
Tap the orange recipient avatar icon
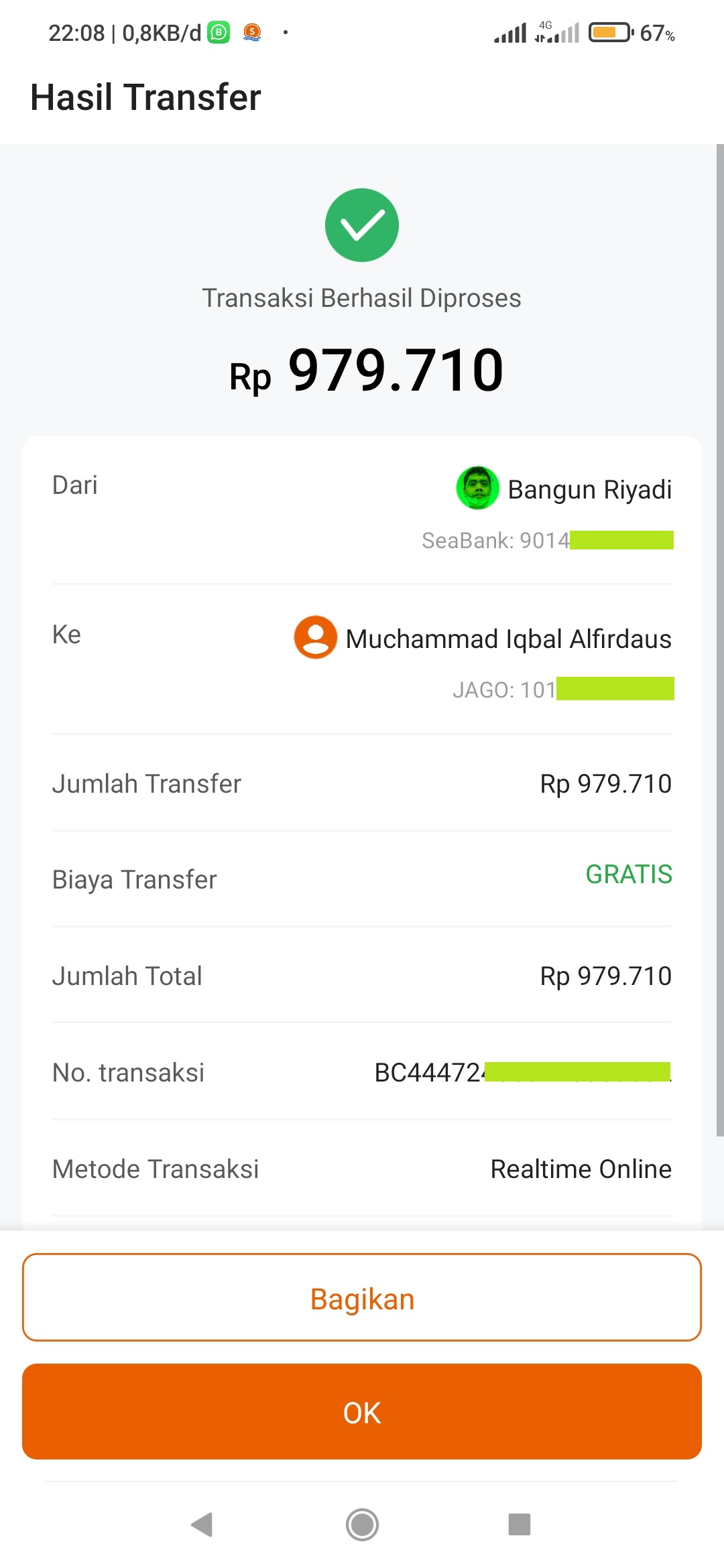click(x=315, y=637)
